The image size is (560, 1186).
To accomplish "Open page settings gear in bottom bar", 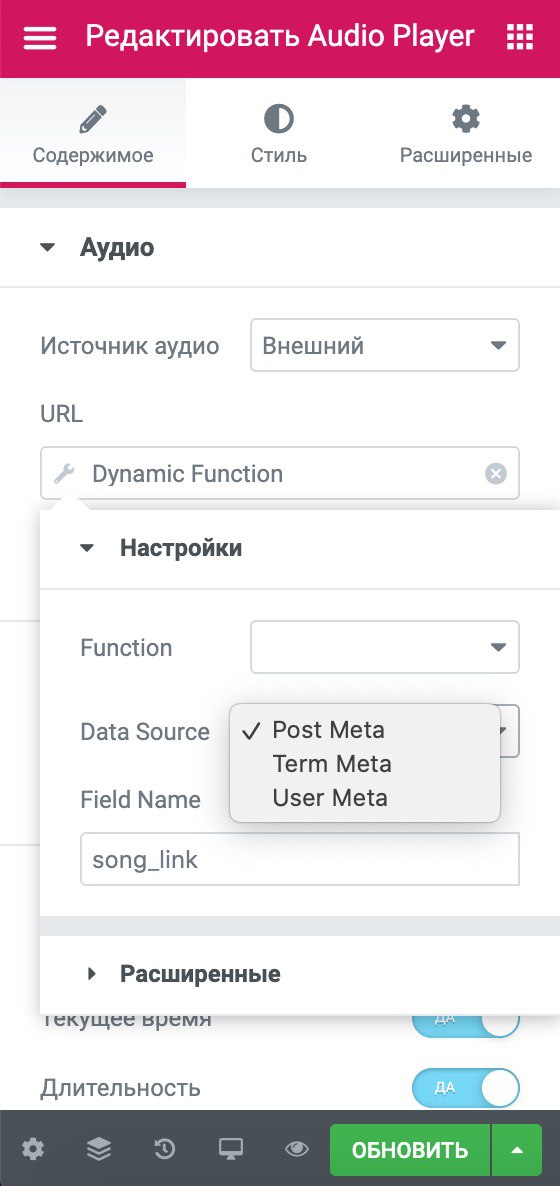I will [33, 1150].
